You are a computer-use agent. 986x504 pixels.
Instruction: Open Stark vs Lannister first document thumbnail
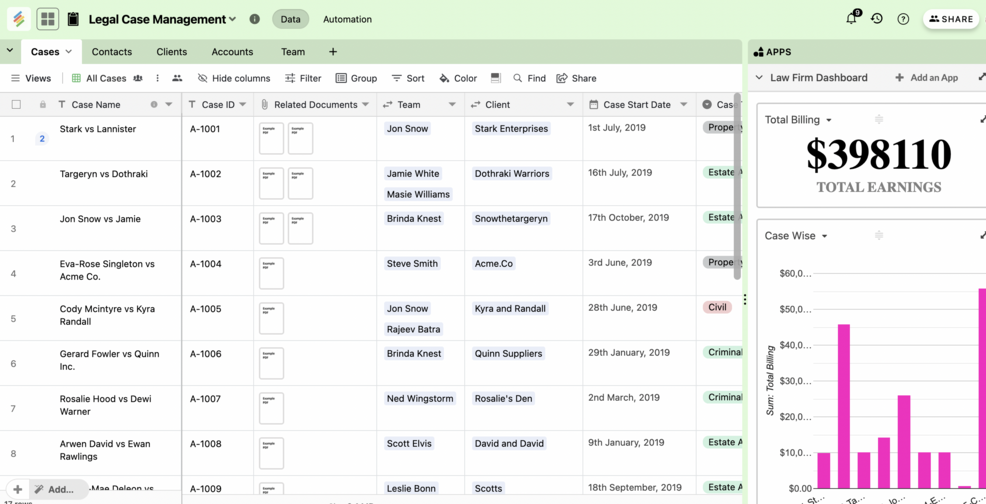pos(271,138)
